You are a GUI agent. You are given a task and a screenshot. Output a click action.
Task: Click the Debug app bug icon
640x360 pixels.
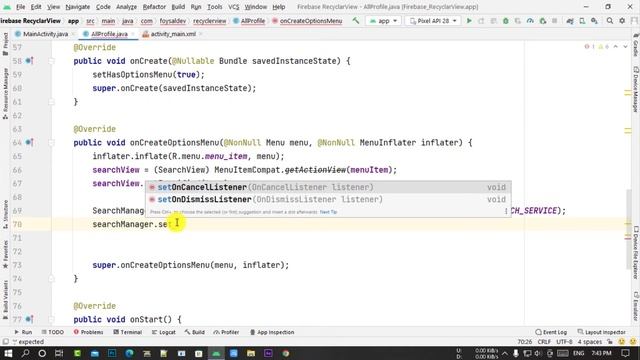(506, 20)
